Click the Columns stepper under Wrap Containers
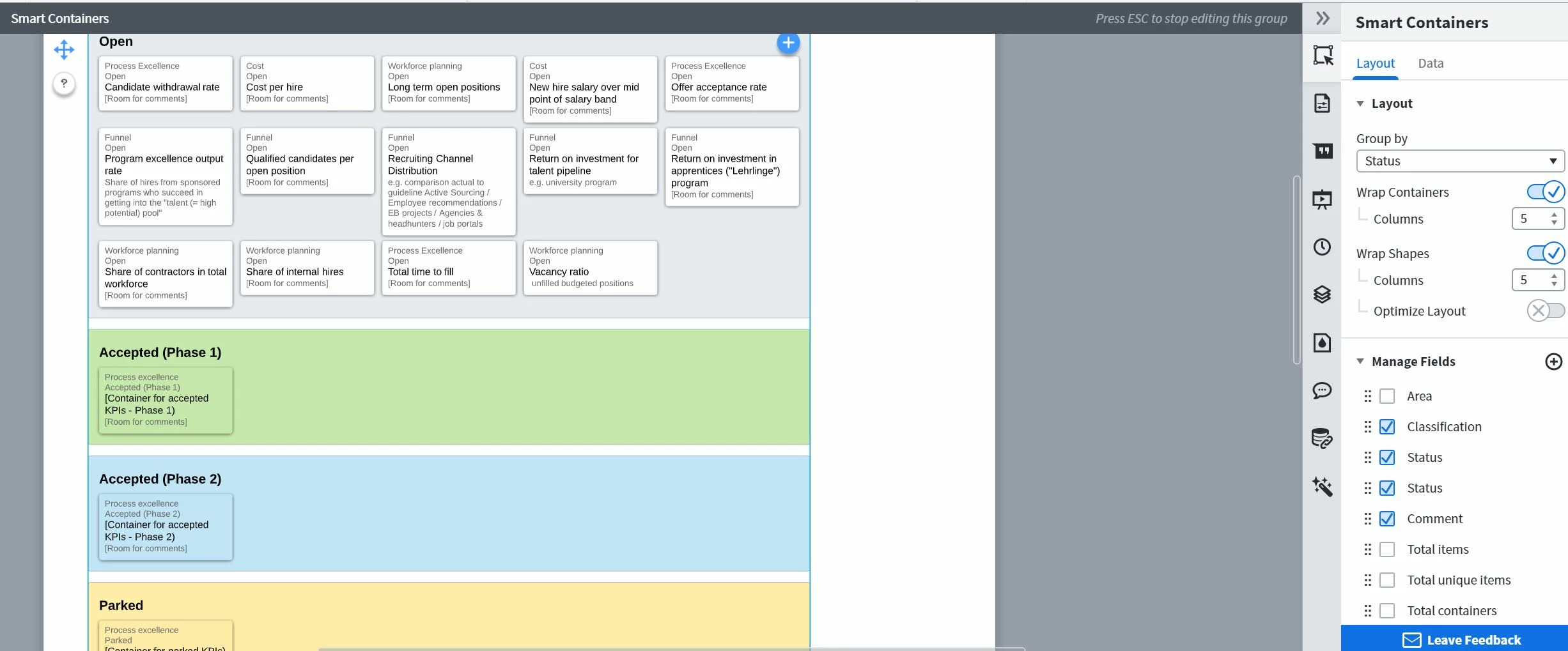This screenshot has height=651, width=1568. [1538, 218]
